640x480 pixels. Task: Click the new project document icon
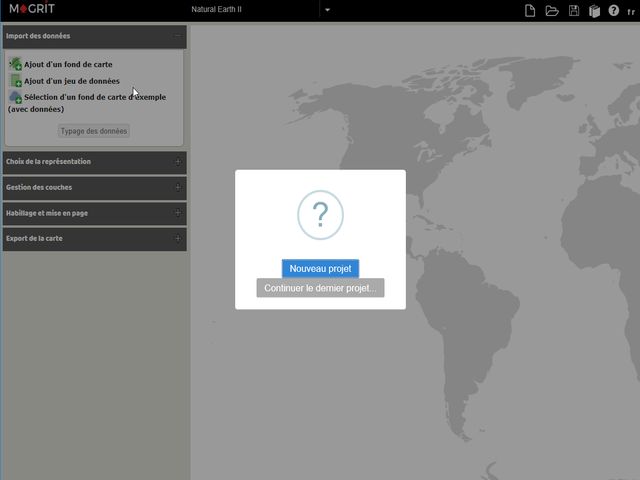pos(531,10)
